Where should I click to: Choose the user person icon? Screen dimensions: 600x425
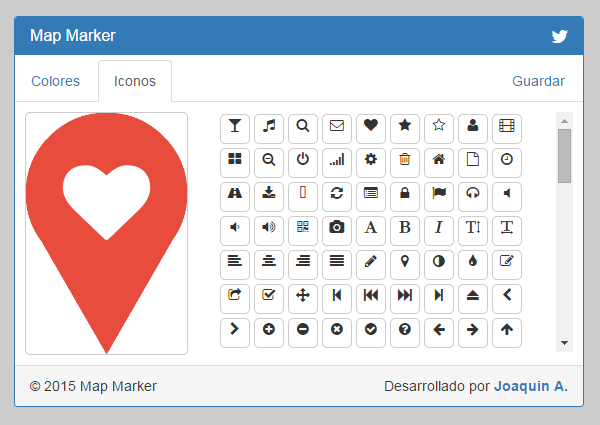(473, 129)
